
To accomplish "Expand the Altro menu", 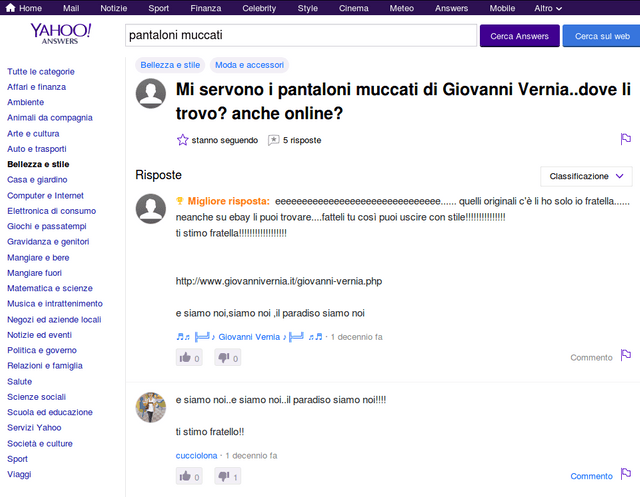I will pyautogui.click(x=548, y=8).
